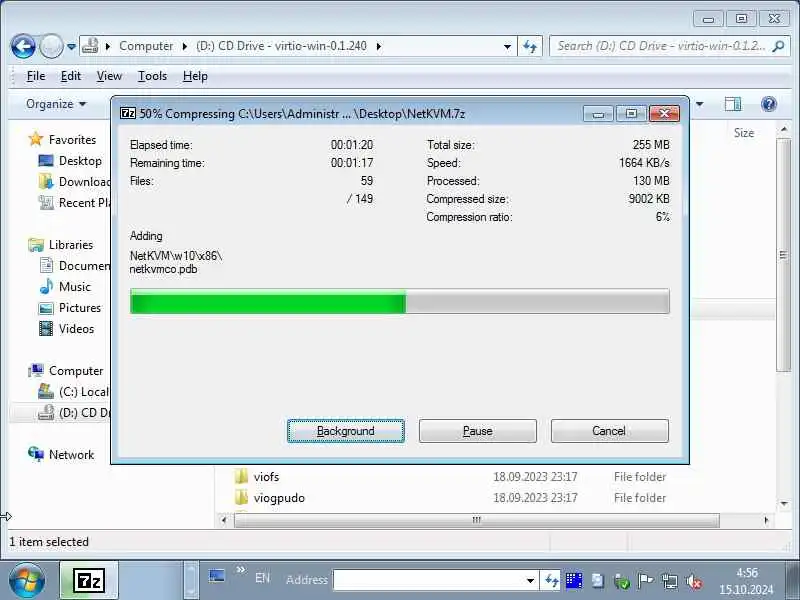Open the Edit menu
This screenshot has height=600, width=800.
(70, 76)
